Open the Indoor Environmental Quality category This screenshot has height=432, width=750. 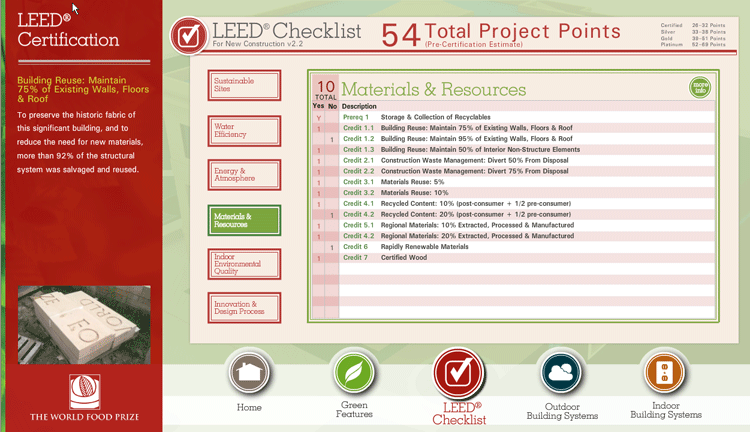[x=244, y=264]
